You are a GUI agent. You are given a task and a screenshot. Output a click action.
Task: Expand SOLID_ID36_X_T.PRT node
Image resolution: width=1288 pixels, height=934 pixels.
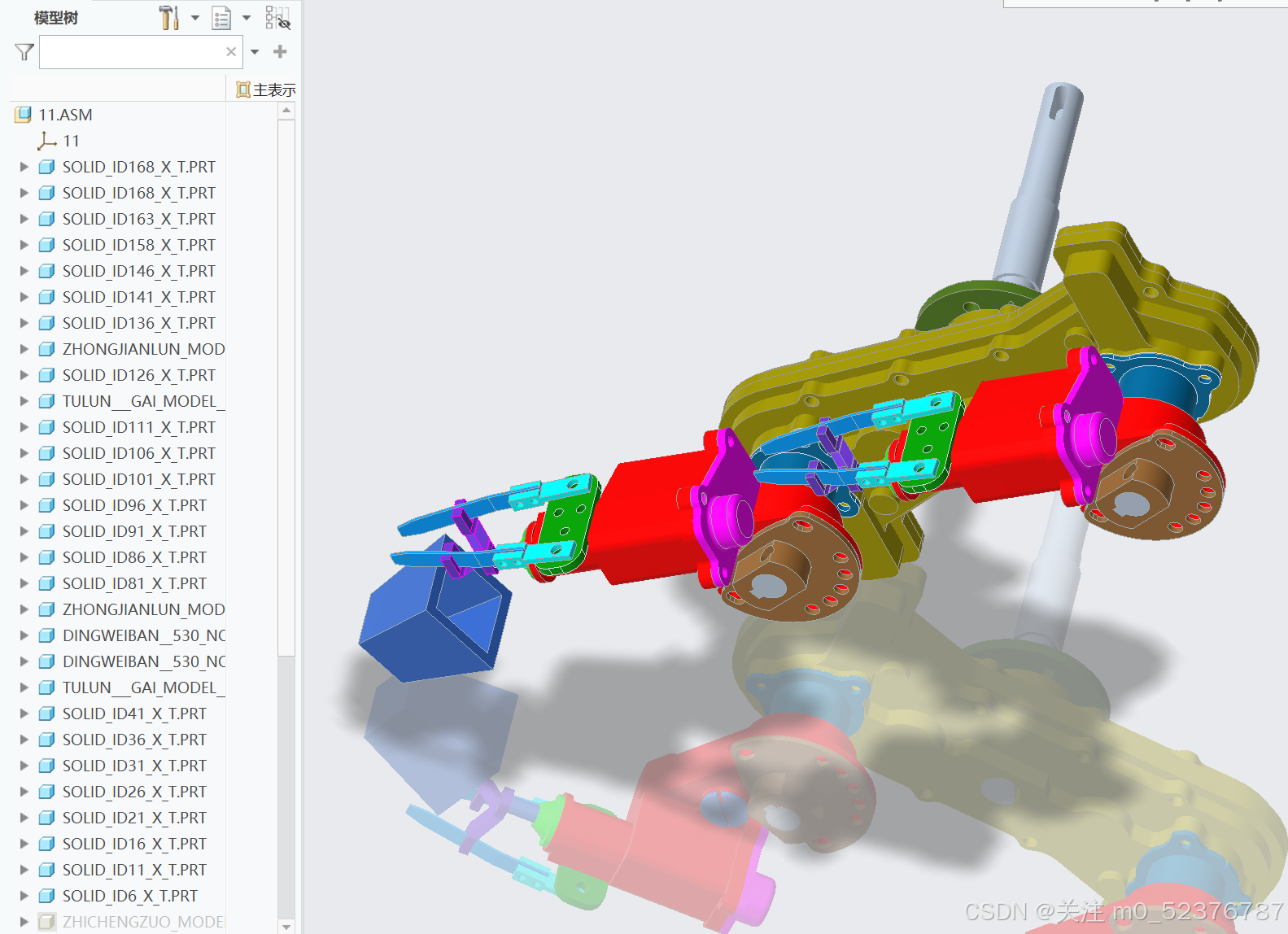(x=24, y=740)
